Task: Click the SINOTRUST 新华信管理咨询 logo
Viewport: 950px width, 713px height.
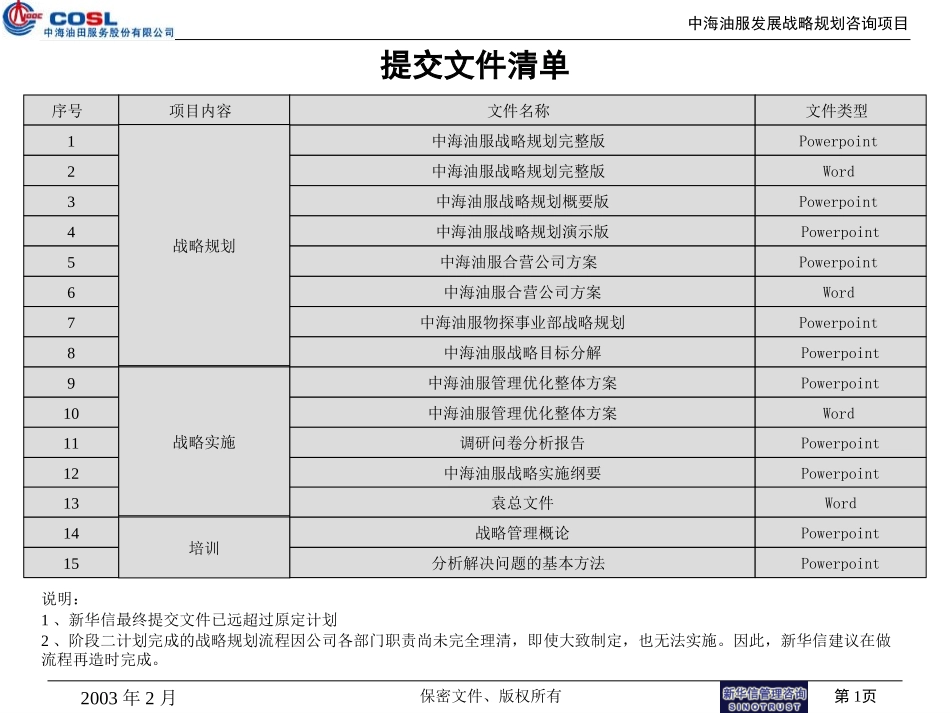Action: 763,698
